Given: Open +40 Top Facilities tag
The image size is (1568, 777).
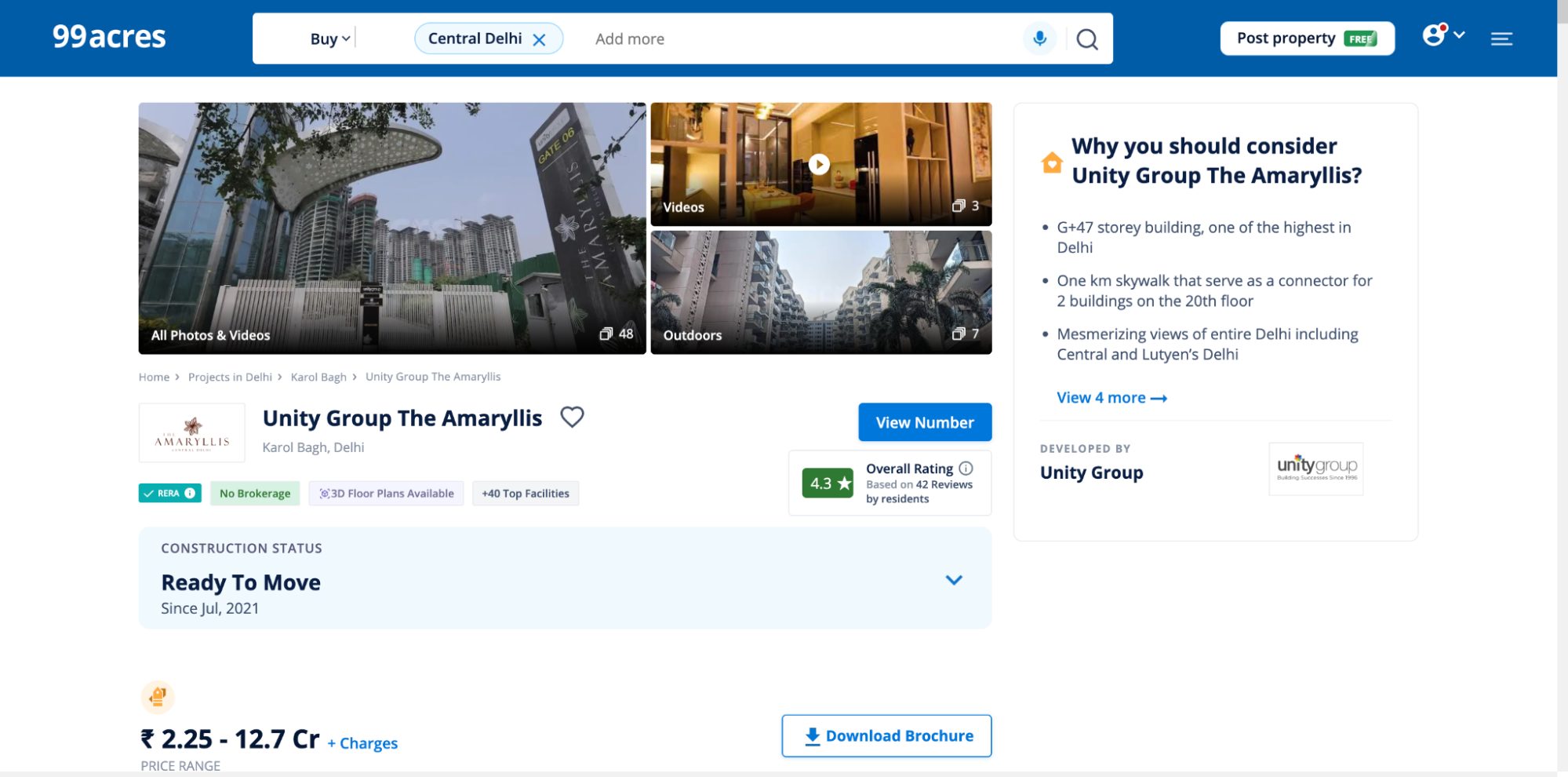Looking at the screenshot, I should pyautogui.click(x=526, y=493).
